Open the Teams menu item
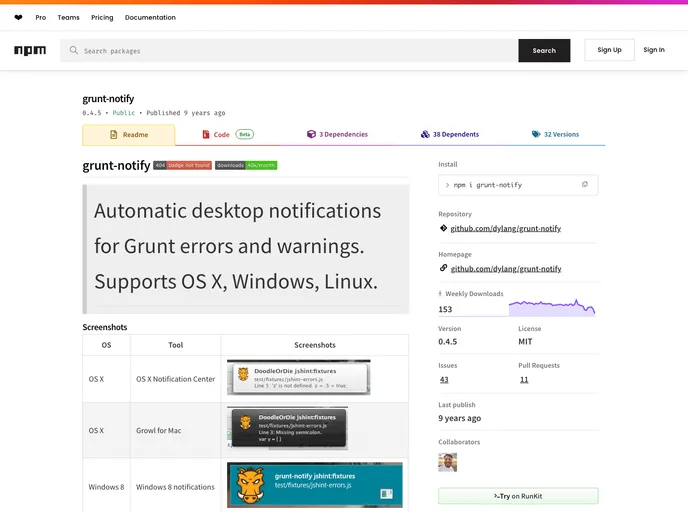The image size is (688, 512). pos(68,18)
